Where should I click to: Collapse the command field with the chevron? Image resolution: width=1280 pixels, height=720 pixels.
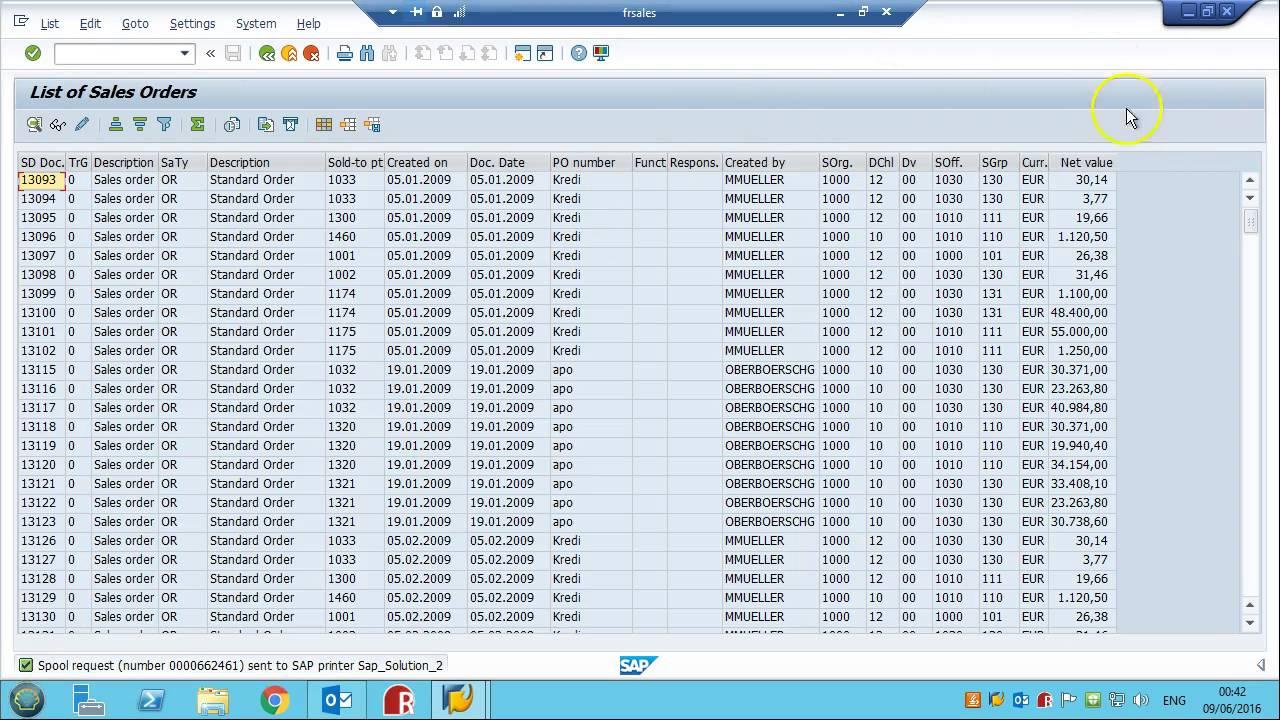coord(210,53)
